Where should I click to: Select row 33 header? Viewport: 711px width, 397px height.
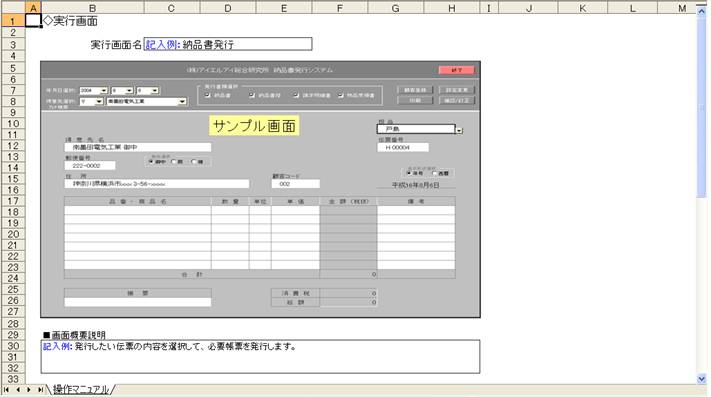(13, 379)
